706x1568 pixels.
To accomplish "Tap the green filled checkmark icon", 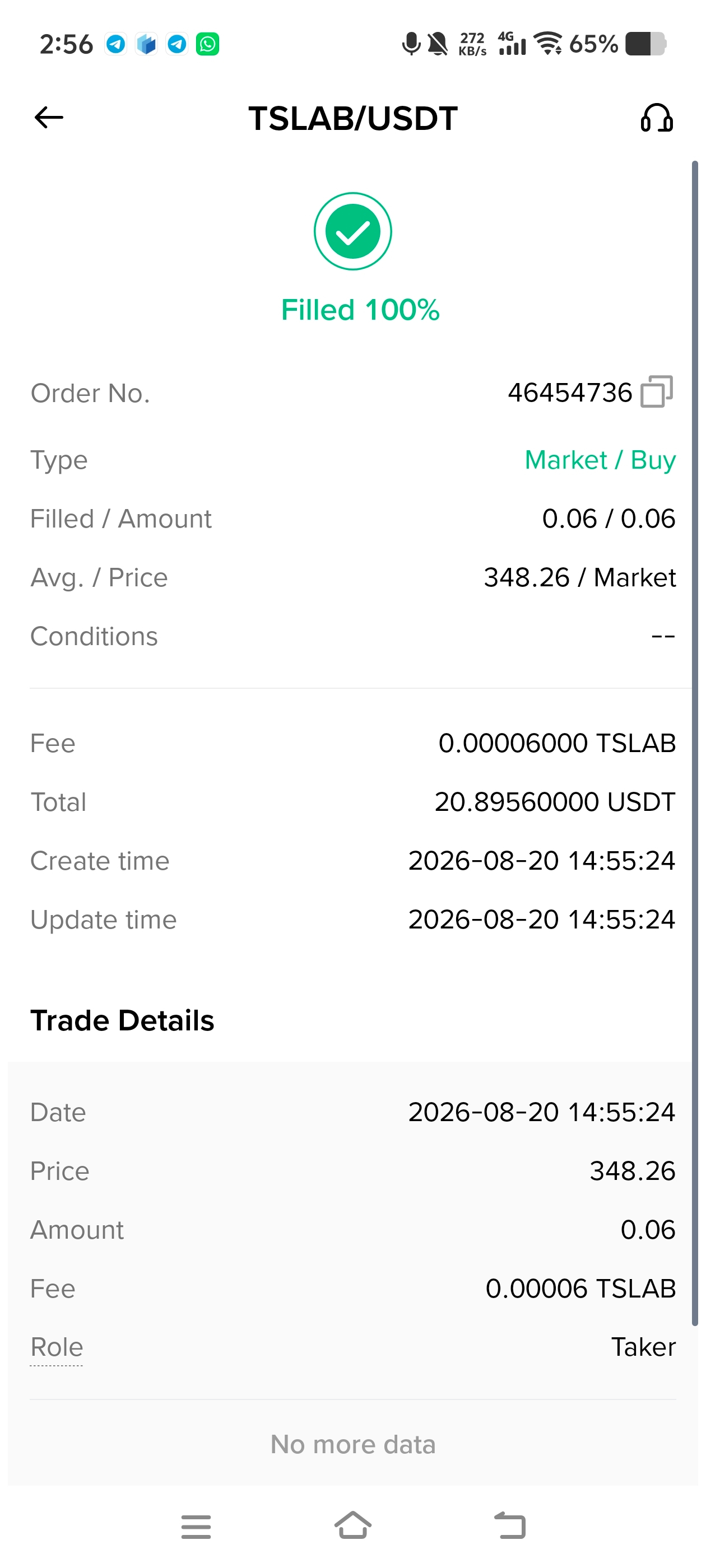I will (x=352, y=231).
